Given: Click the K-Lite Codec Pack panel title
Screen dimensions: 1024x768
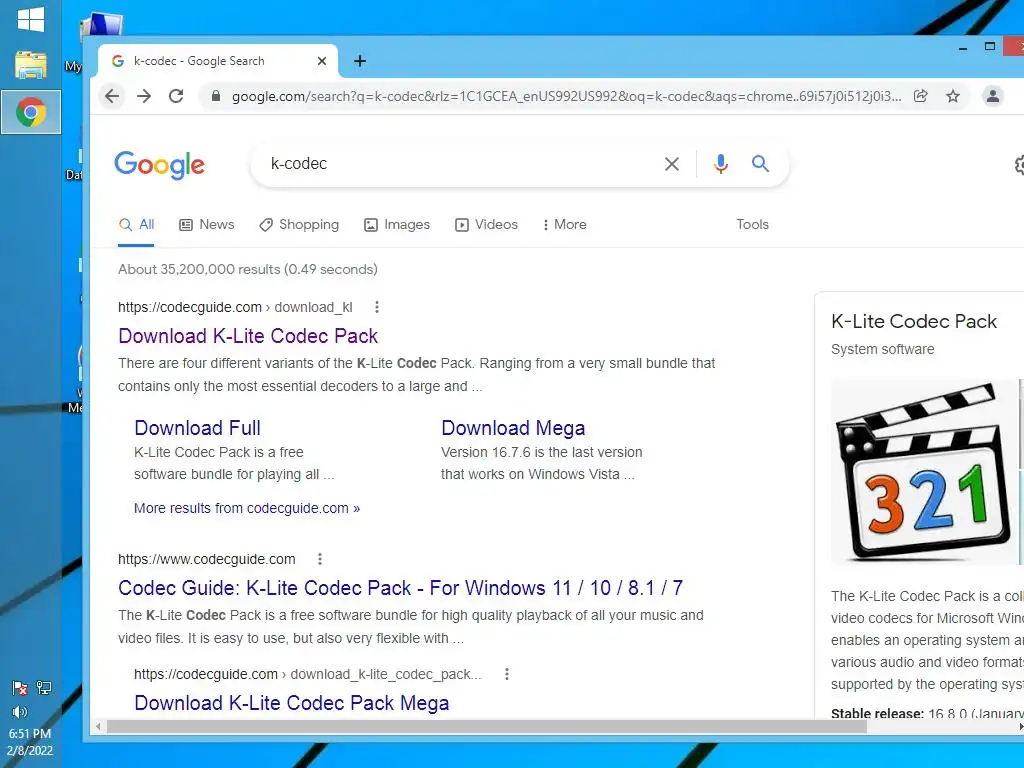Looking at the screenshot, I should [914, 321].
